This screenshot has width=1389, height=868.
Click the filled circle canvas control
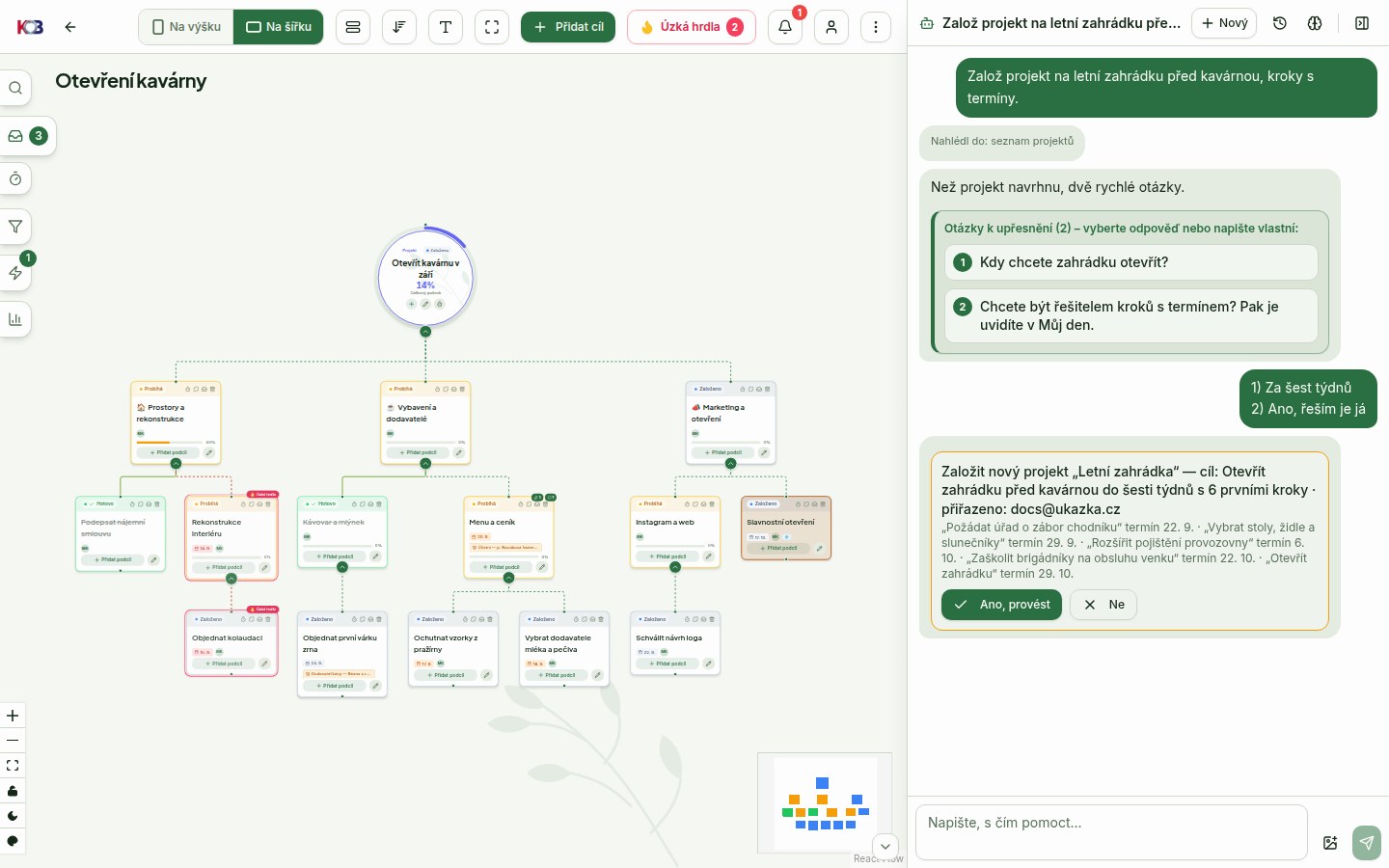point(13,841)
